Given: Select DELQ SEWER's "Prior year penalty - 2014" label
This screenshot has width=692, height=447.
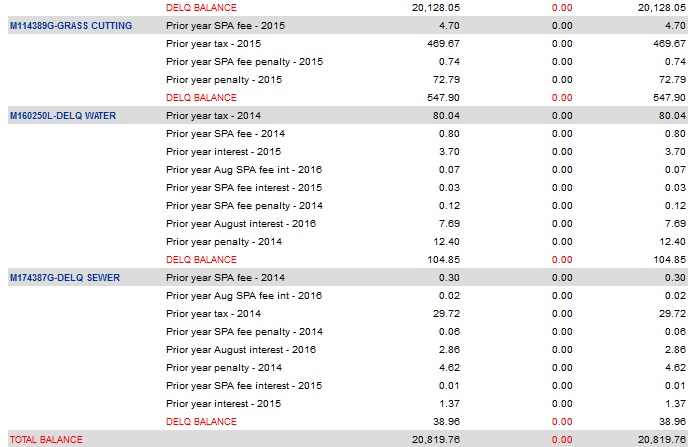Looking at the screenshot, I should [x=224, y=367].
